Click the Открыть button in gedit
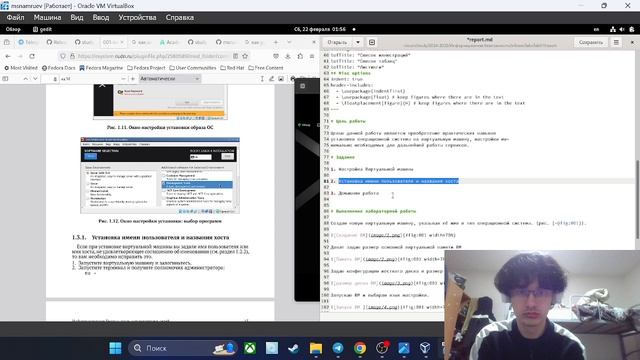Image resolution: width=640 pixels, height=360 pixels. pyautogui.click(x=337, y=42)
